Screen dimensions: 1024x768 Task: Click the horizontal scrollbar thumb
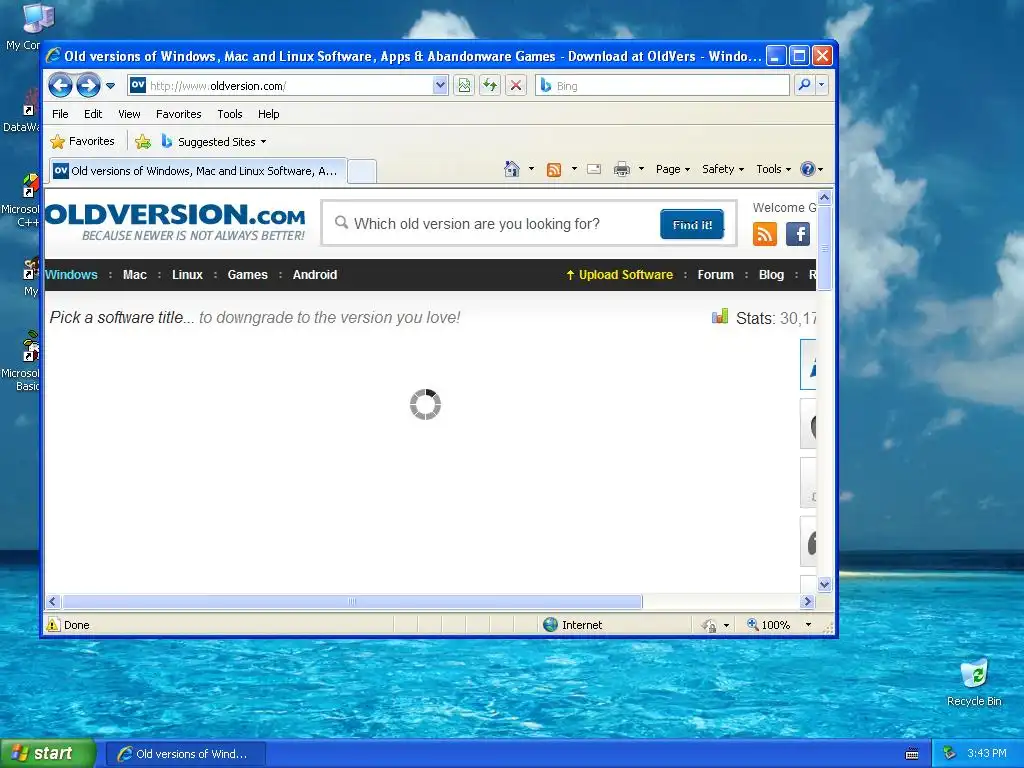click(x=352, y=601)
